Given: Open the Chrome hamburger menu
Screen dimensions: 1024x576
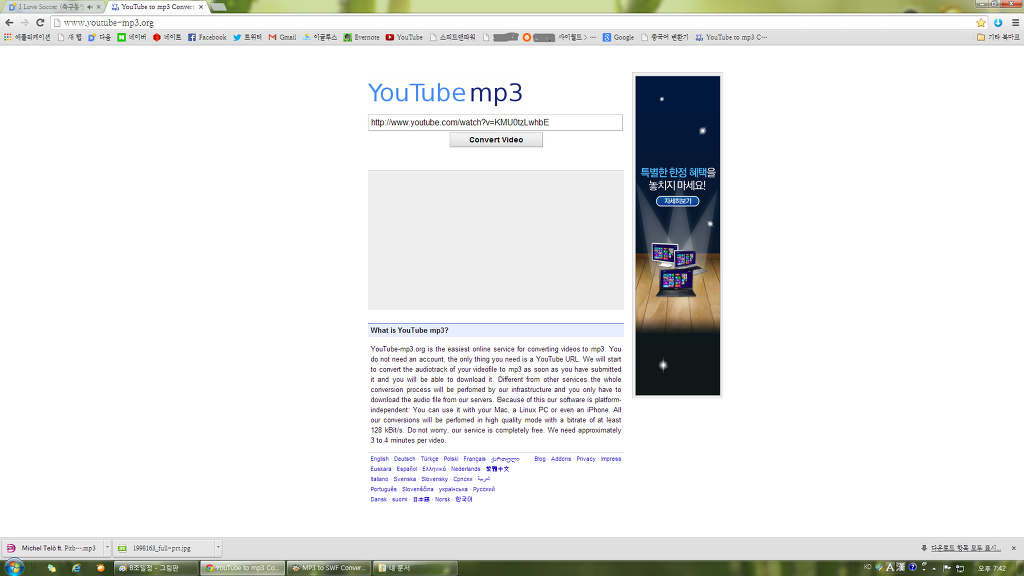Looking at the screenshot, I should pos(1014,22).
